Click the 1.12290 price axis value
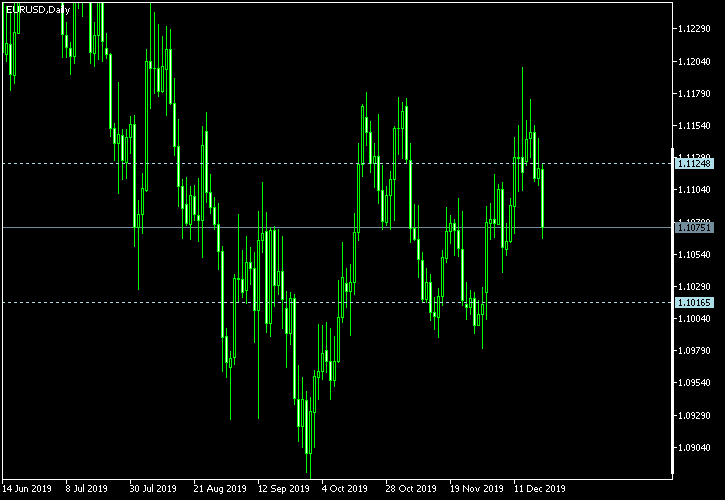The image size is (725, 500). click(x=694, y=29)
